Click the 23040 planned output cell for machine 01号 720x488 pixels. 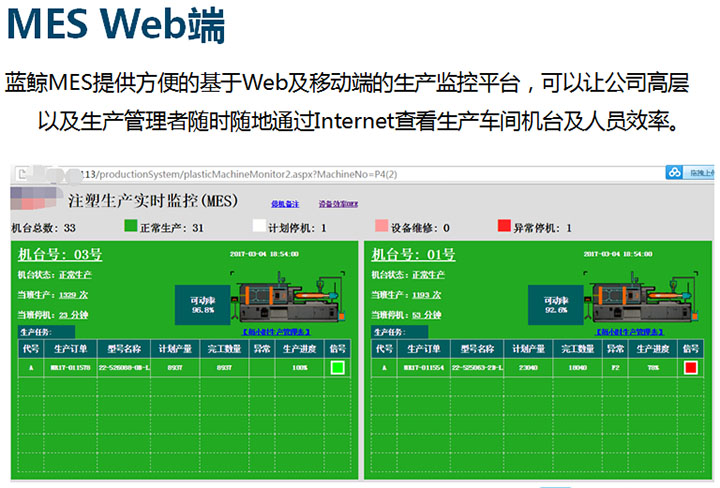[x=528, y=368]
